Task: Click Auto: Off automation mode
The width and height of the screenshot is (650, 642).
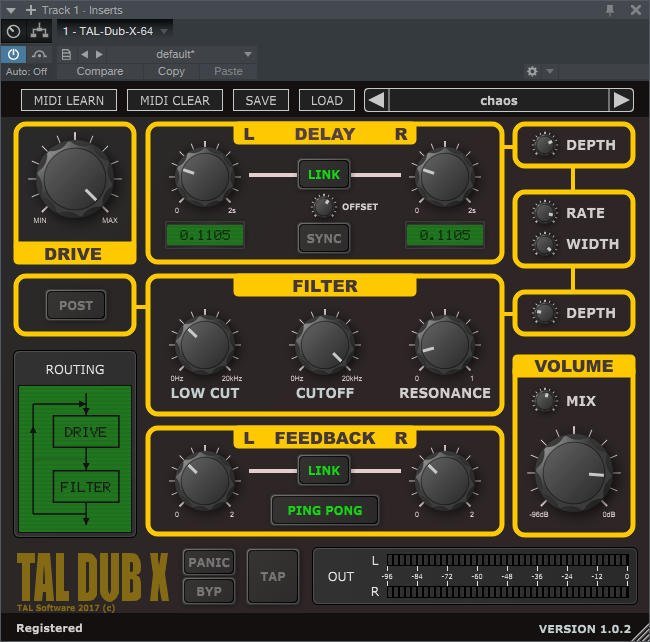Action: [x=27, y=71]
